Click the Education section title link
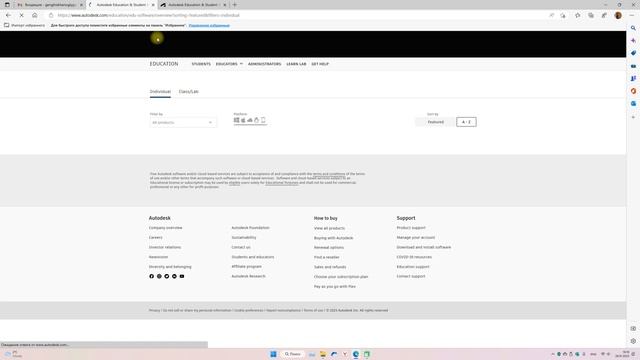 pyautogui.click(x=164, y=64)
